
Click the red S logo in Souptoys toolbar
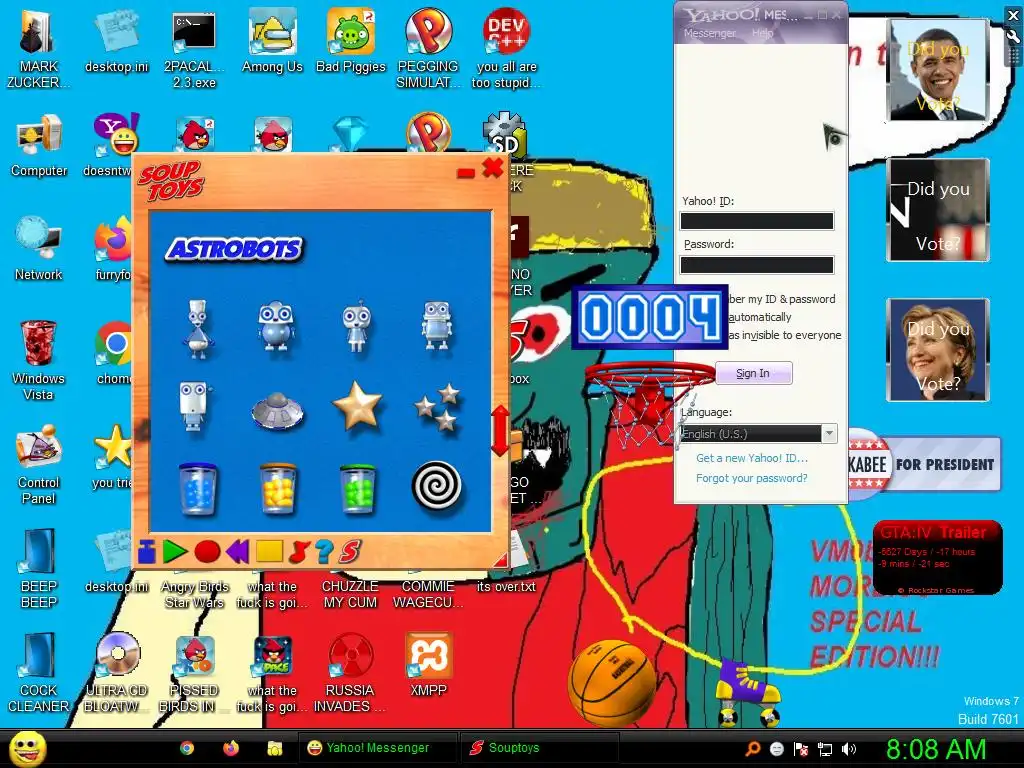(x=350, y=552)
